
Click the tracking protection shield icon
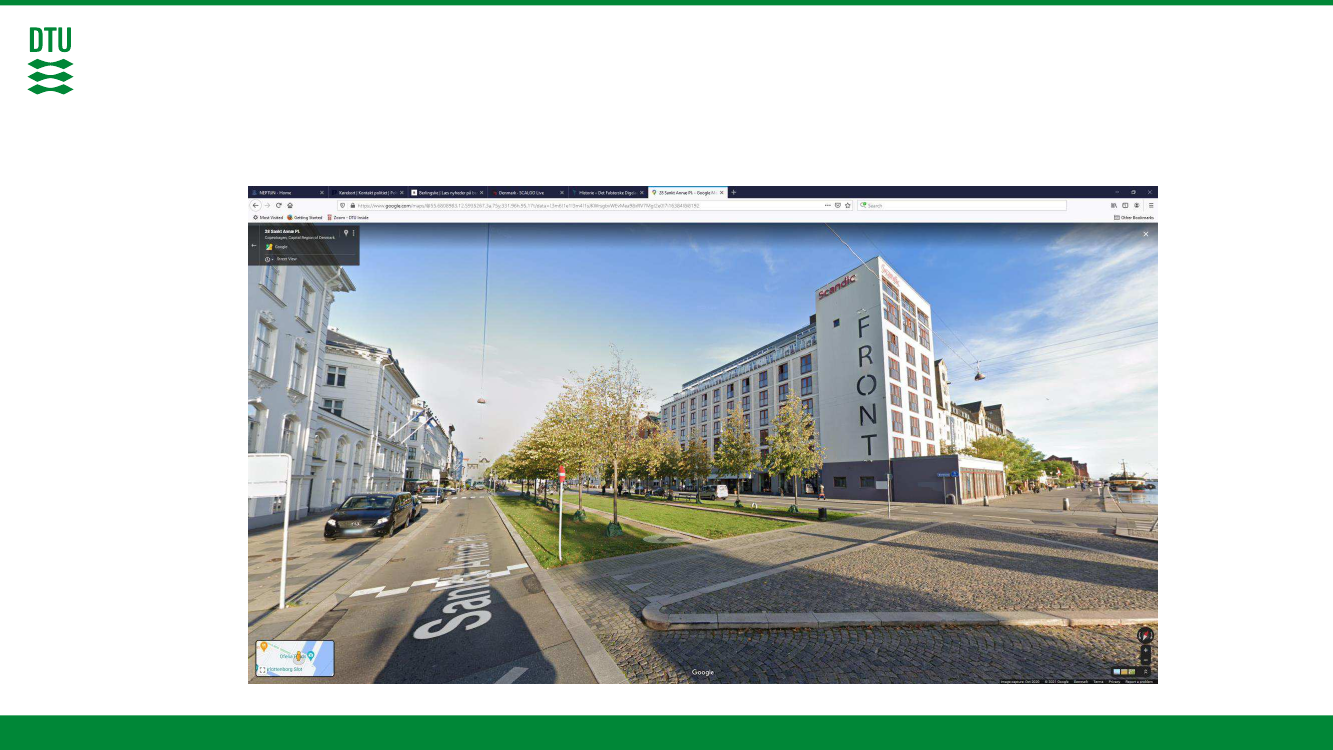click(x=344, y=205)
